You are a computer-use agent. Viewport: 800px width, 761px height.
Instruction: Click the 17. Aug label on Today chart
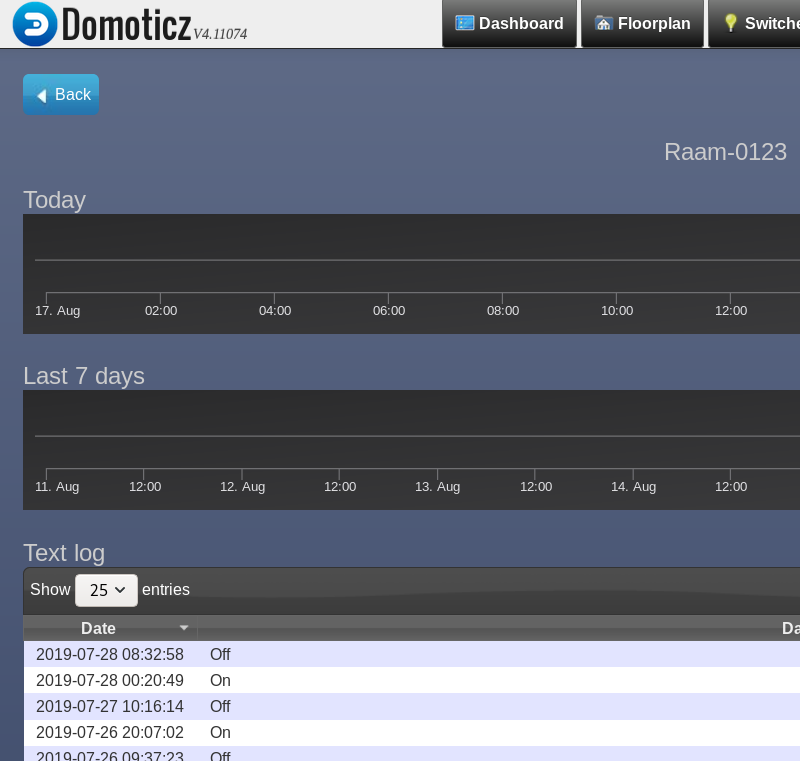click(x=58, y=311)
